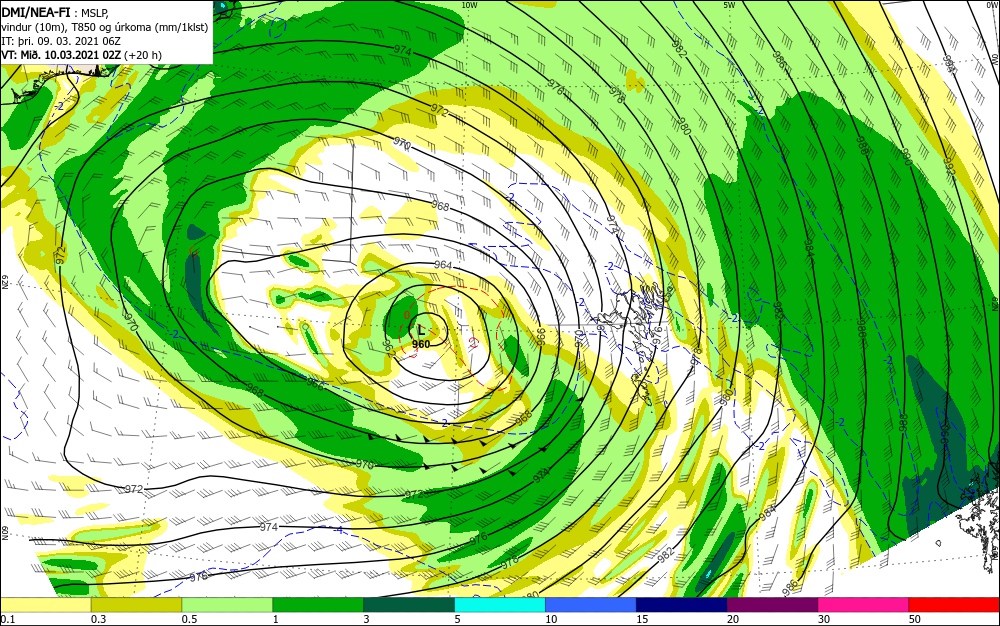Click the legend value label 0.3
The height and width of the screenshot is (626, 1000).
(98, 619)
